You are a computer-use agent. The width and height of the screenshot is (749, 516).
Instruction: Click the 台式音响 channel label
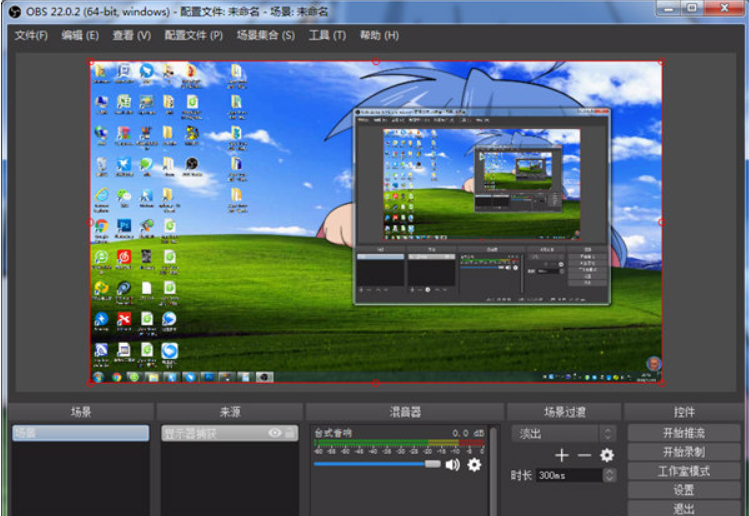[x=333, y=432]
